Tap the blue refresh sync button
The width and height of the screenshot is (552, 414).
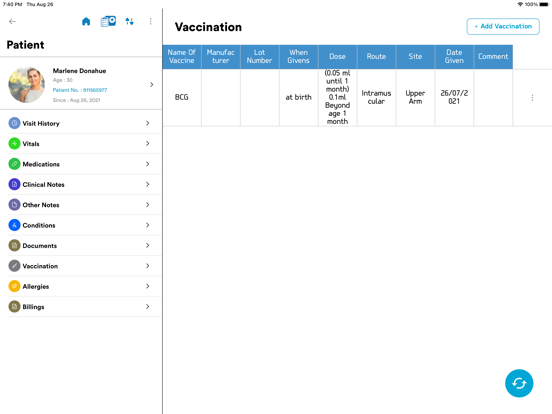519,383
